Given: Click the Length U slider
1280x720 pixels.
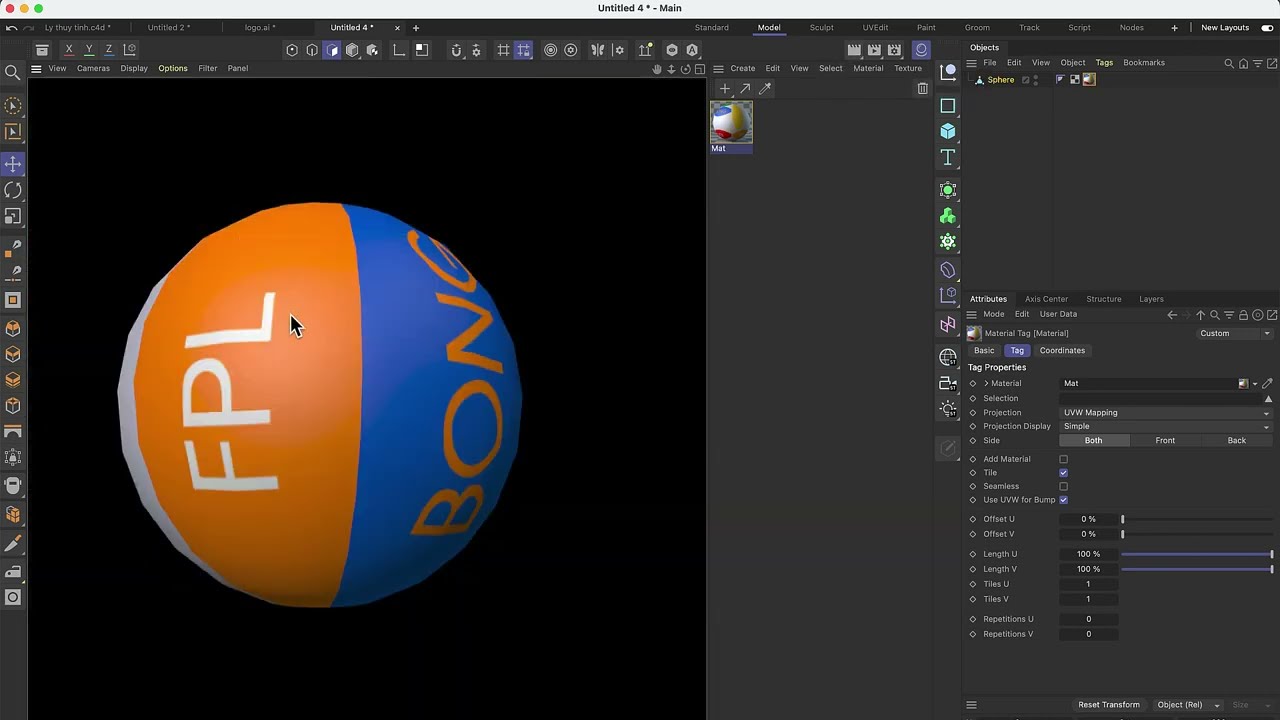Looking at the screenshot, I should click(x=1197, y=554).
